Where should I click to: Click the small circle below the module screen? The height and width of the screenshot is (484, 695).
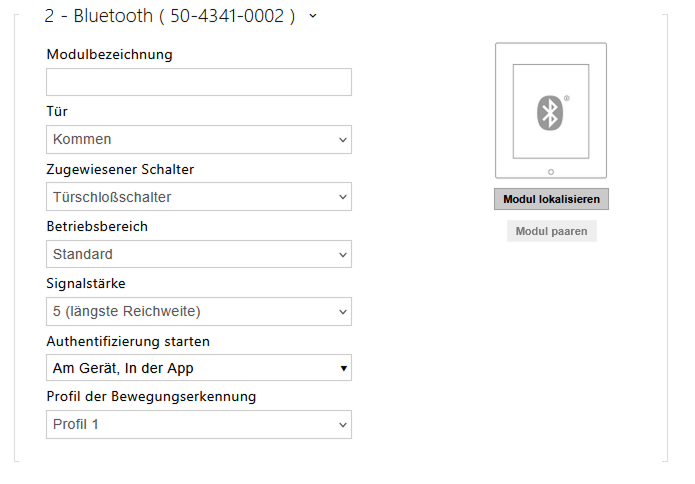551,171
